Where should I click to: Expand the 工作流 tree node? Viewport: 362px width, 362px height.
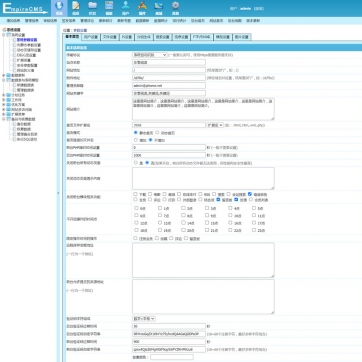tap(4, 100)
